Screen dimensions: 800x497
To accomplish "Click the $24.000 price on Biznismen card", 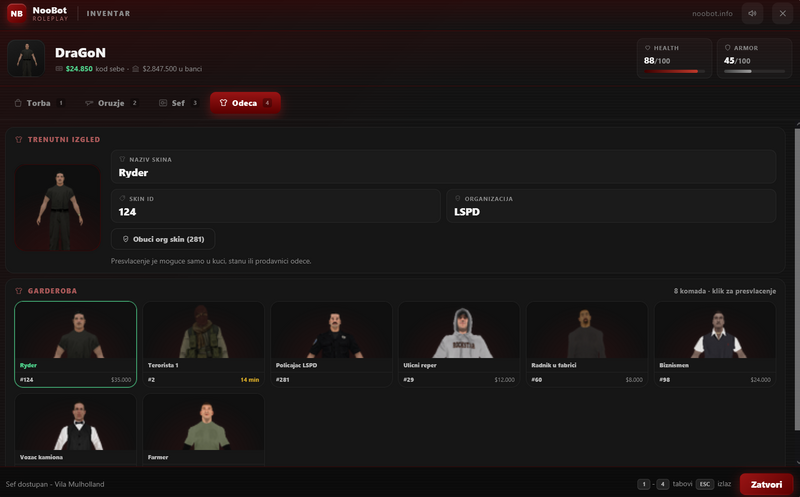I will (761, 380).
